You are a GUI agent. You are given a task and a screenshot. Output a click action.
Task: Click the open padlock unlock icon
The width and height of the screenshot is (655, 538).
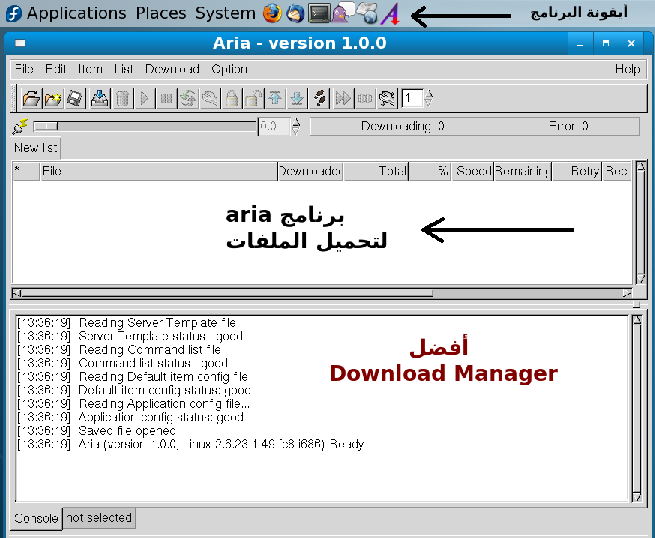(254, 99)
